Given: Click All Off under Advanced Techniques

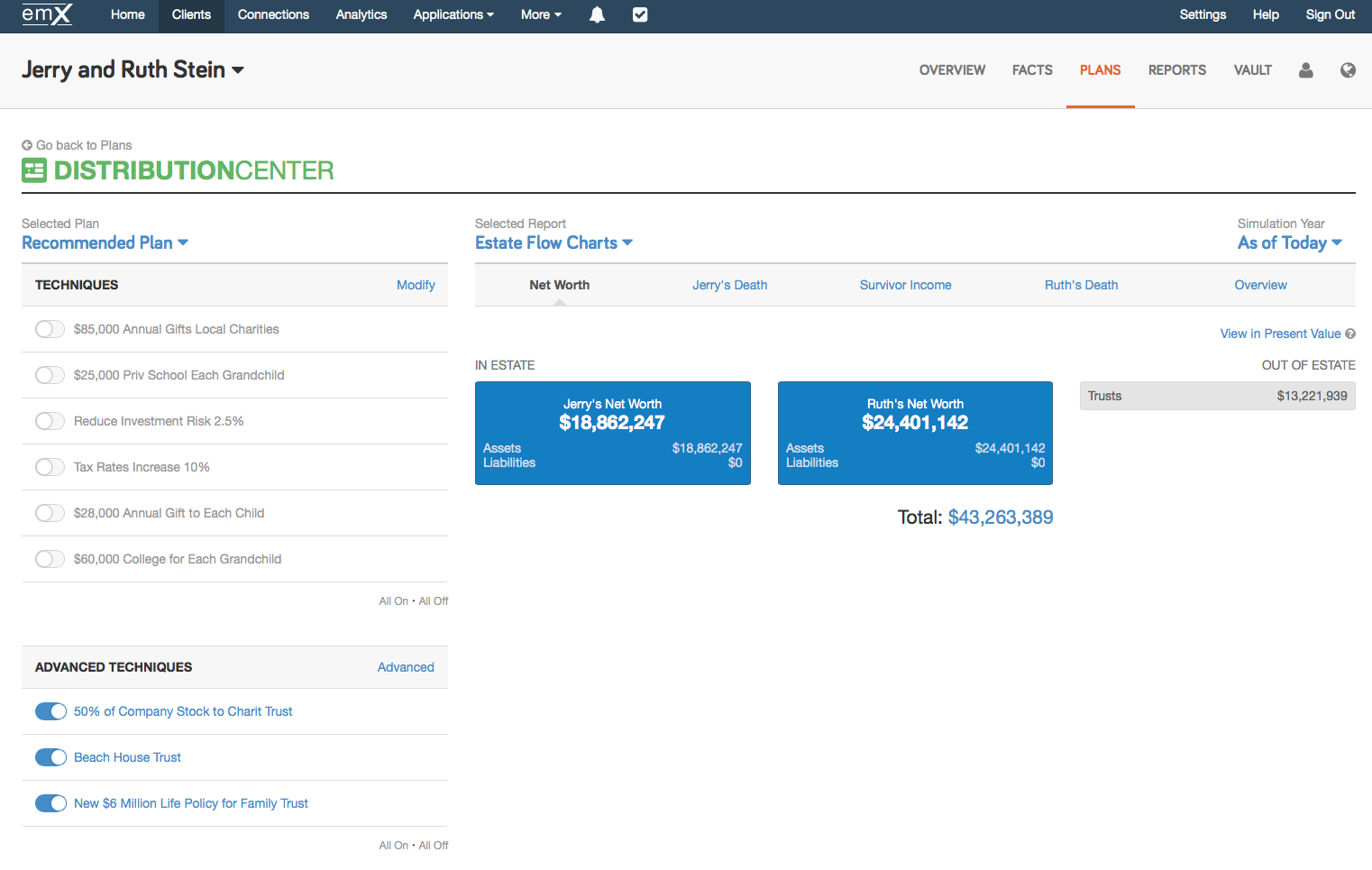Looking at the screenshot, I should click(x=434, y=846).
